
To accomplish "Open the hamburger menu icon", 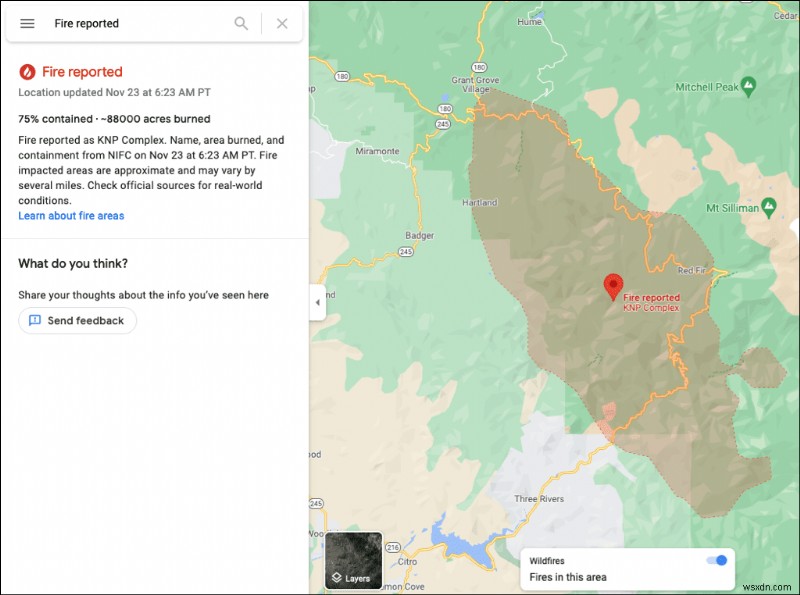I will 27,23.
